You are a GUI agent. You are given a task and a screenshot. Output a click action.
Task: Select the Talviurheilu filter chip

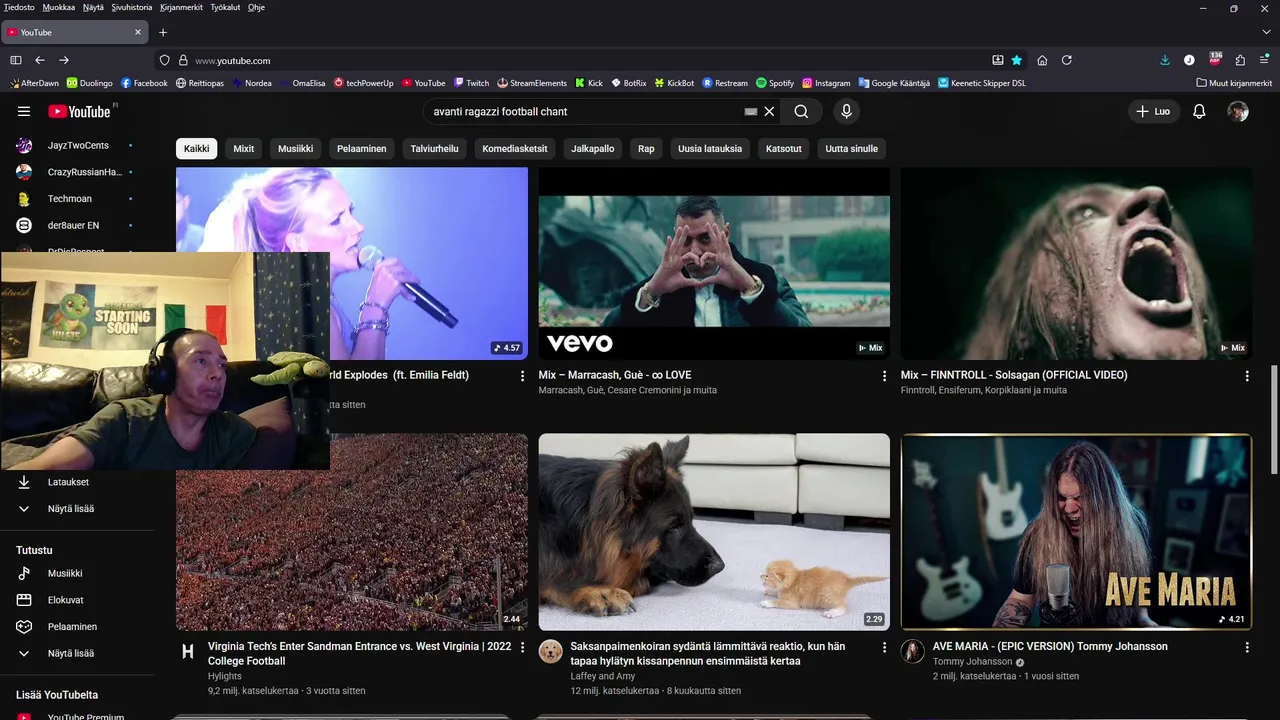pos(434,149)
